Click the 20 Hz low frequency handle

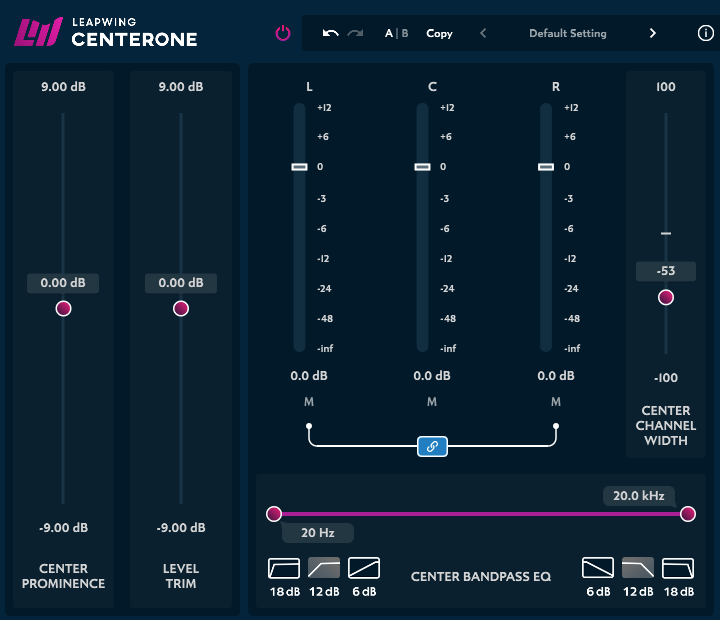pyautogui.click(x=274, y=514)
